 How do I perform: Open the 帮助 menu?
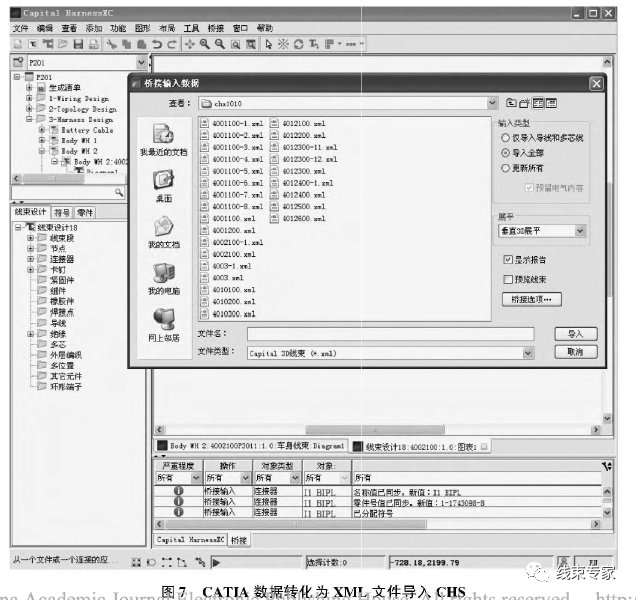point(264,28)
